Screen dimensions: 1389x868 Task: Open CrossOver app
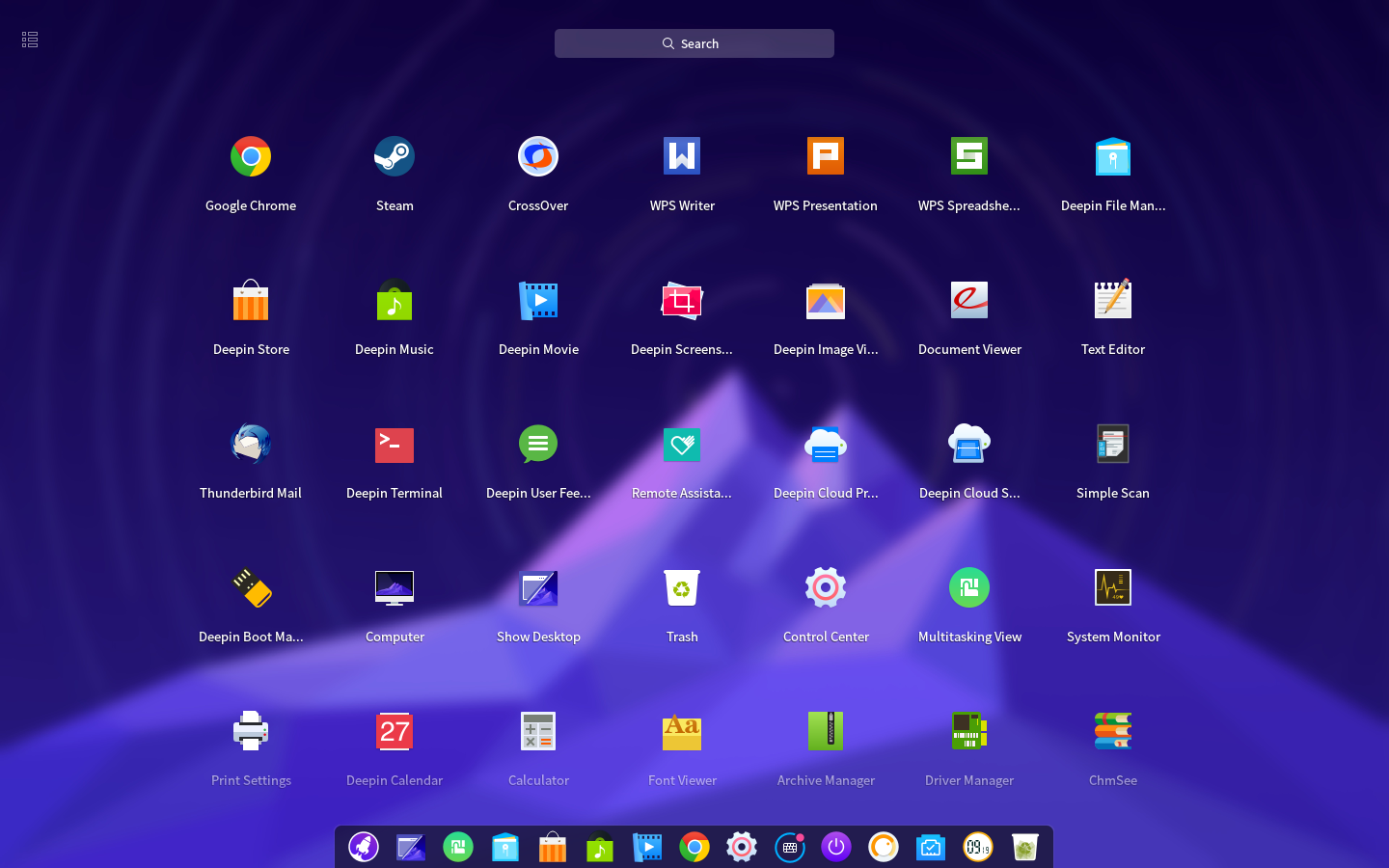pyautogui.click(x=538, y=156)
